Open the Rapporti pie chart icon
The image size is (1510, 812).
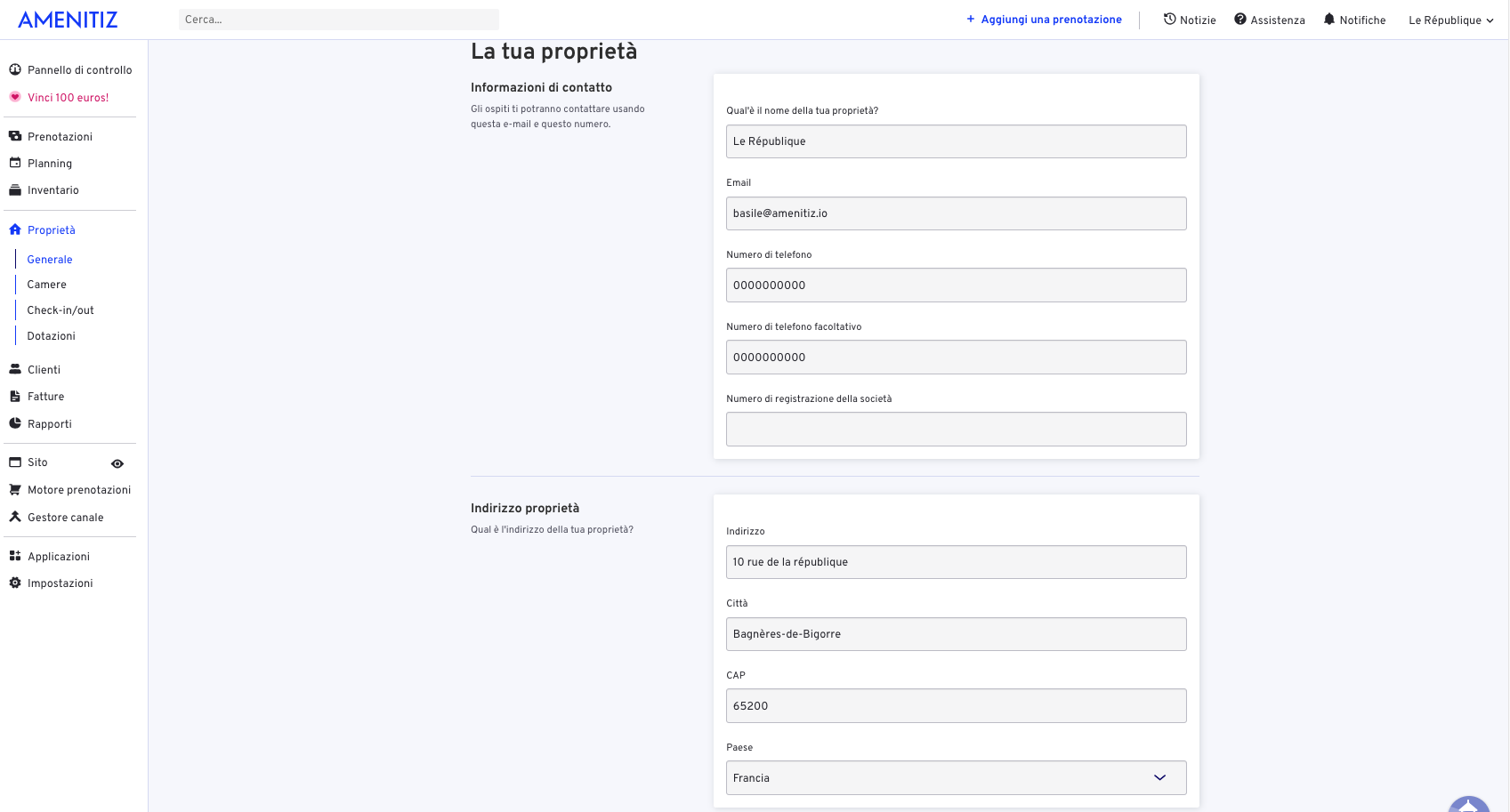15,423
